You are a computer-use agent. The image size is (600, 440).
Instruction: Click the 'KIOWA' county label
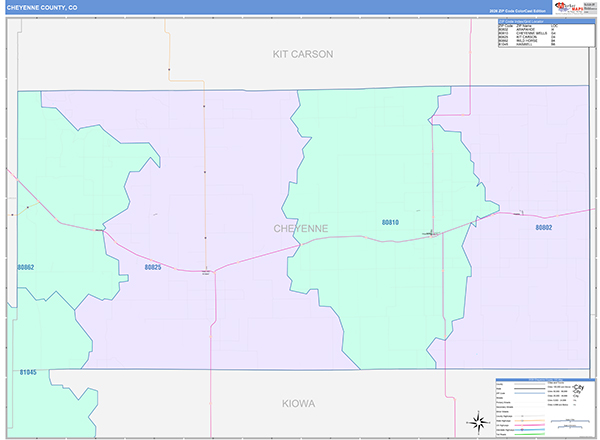298,403
